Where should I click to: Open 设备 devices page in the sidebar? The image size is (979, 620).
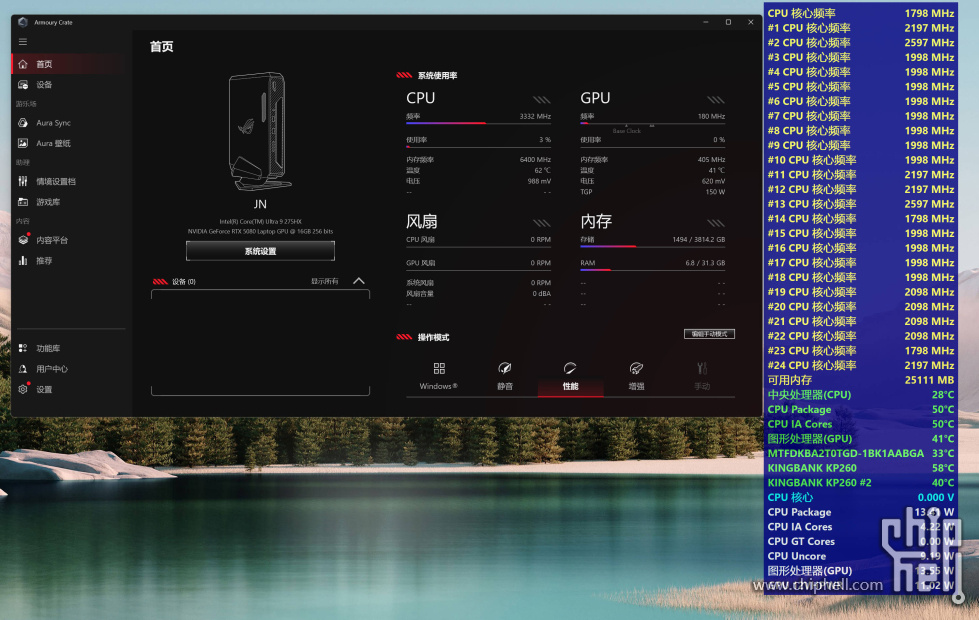point(71,84)
